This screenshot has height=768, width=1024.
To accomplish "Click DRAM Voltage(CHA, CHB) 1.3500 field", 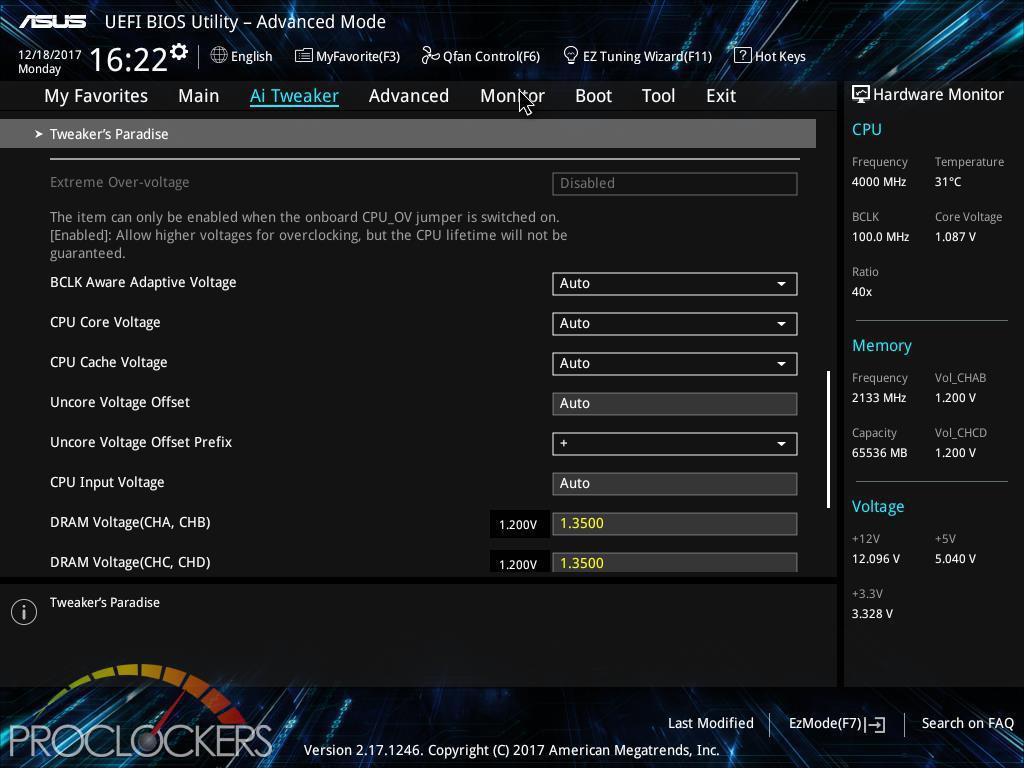I will 675,523.
